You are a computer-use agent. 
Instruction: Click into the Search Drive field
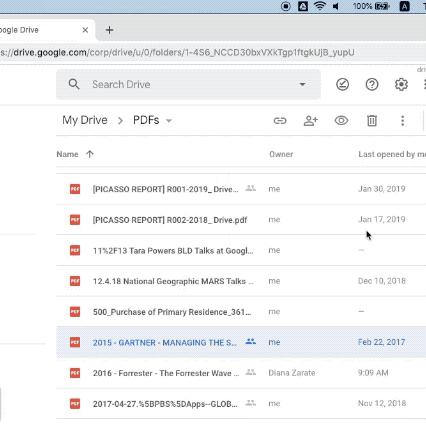tap(188, 84)
